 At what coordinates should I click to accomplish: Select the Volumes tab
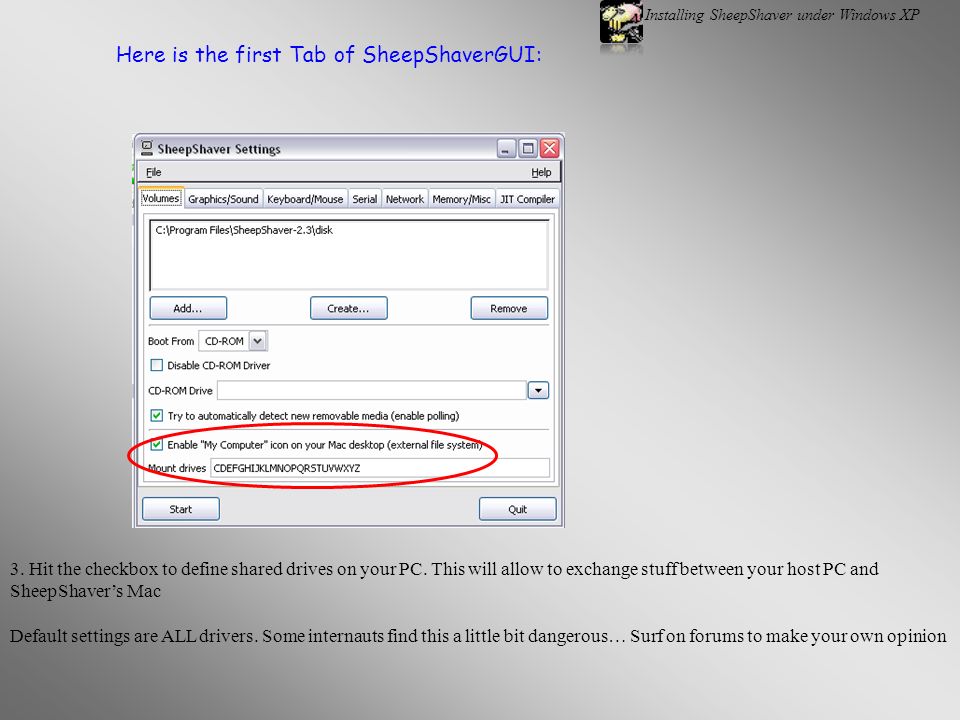160,198
